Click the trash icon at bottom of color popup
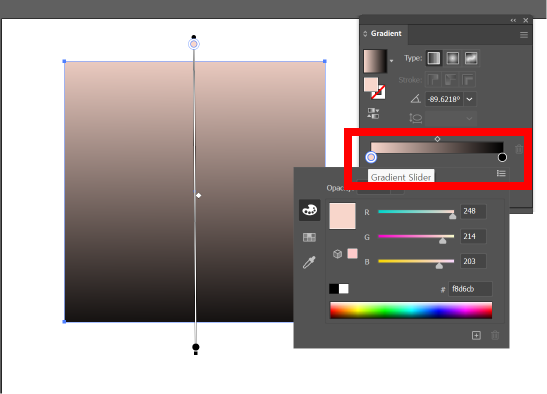Image resolution: width=547 pixels, height=394 pixels. 495,335
